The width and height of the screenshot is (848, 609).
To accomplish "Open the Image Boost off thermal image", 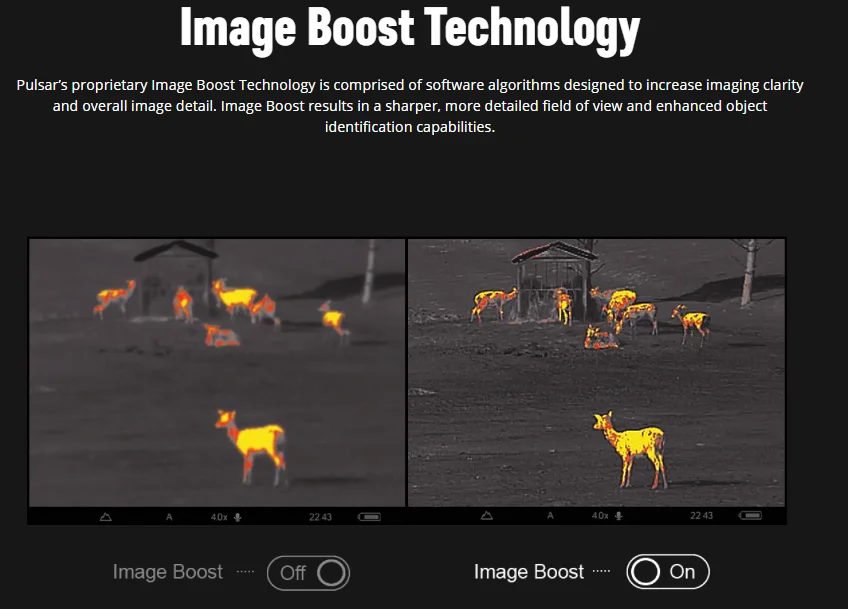I will [217, 373].
